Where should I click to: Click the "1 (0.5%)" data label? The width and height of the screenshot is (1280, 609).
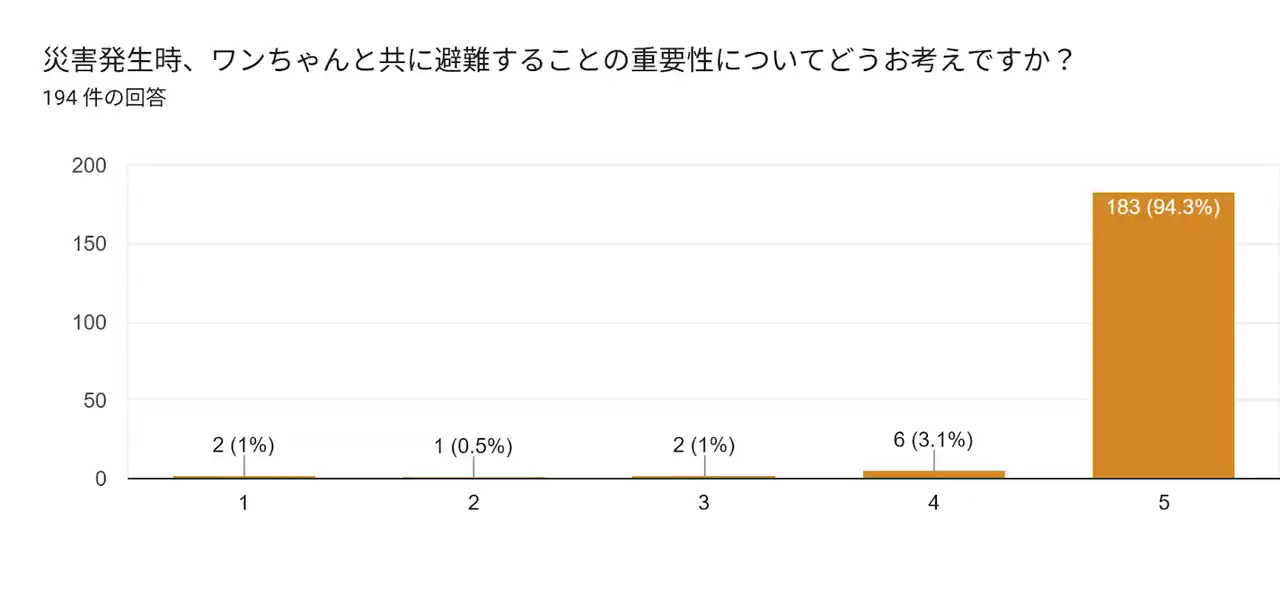(473, 447)
